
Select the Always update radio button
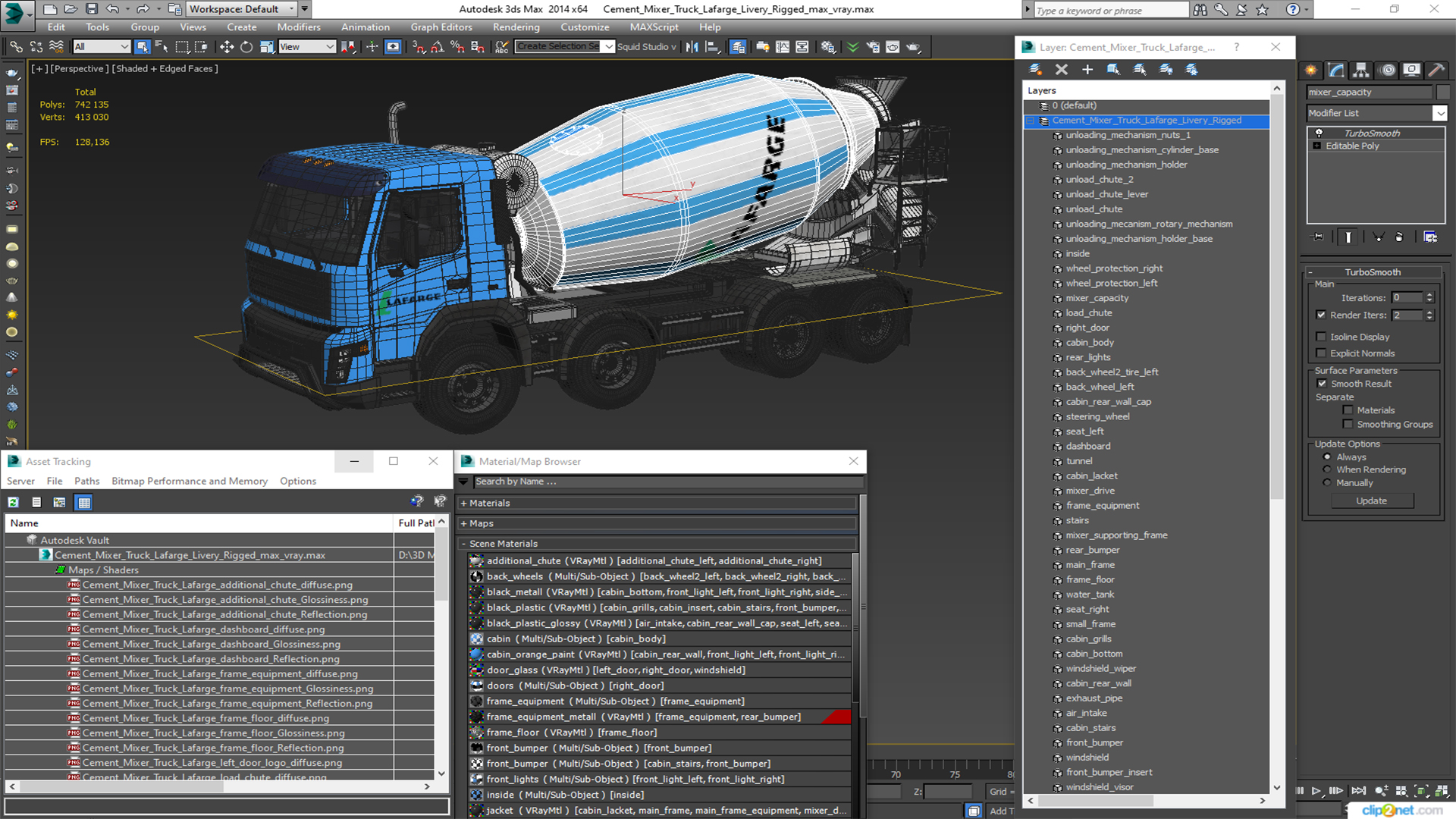coord(1327,457)
